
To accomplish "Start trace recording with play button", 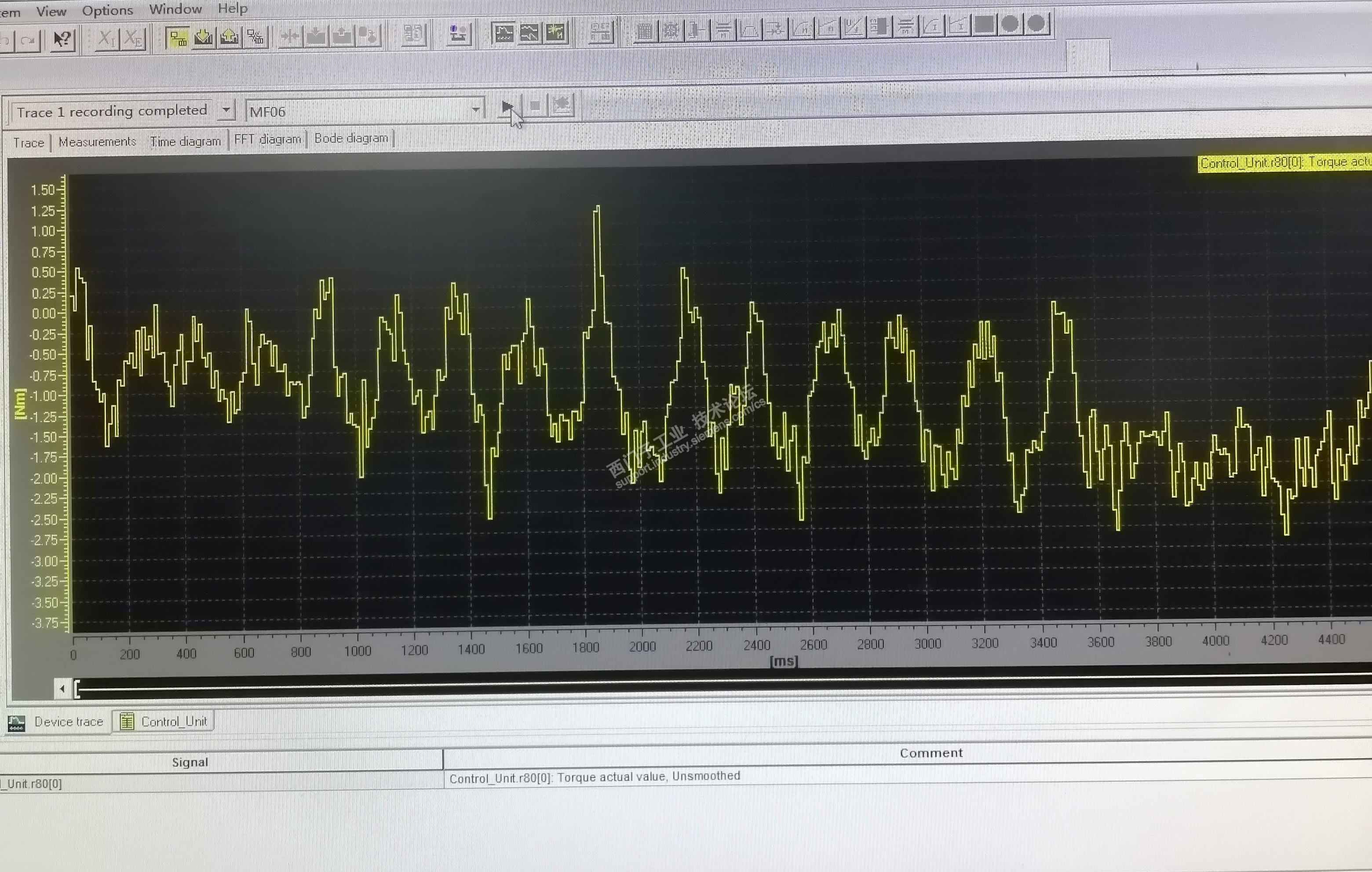I will pyautogui.click(x=507, y=106).
